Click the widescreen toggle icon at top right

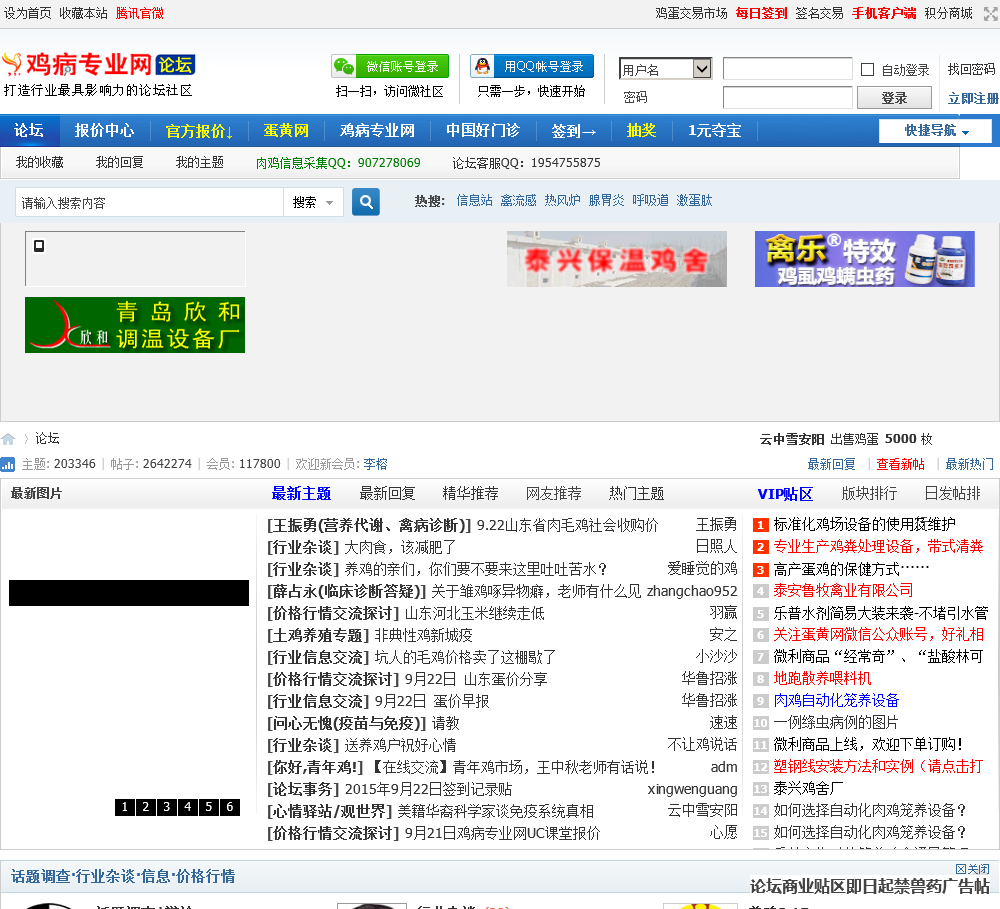[x=990, y=13]
